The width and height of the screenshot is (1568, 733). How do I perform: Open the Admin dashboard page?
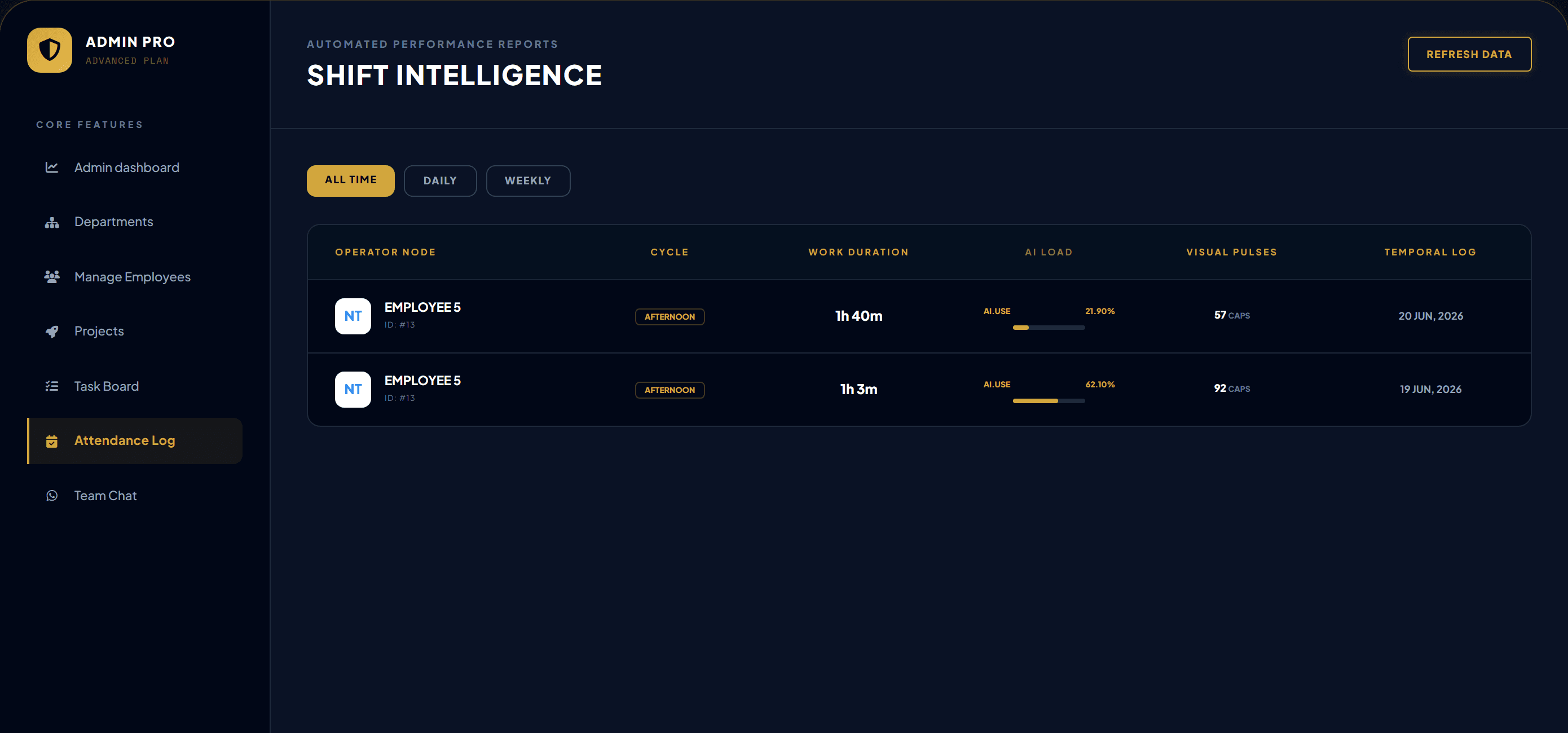(x=135, y=167)
